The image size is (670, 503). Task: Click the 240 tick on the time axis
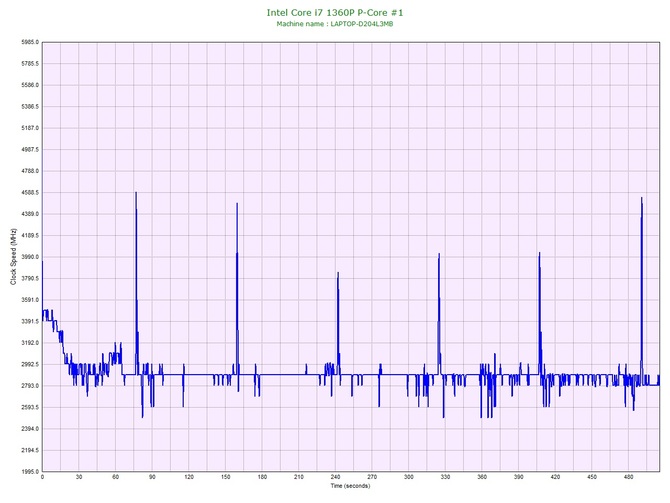coord(335,477)
